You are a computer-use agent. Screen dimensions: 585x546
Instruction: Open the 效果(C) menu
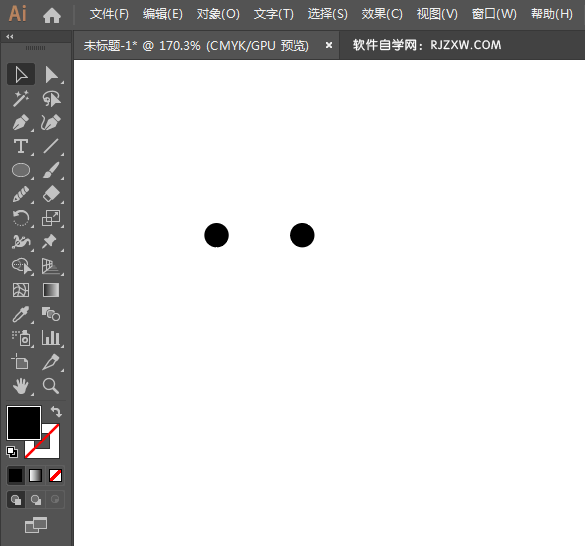(x=382, y=14)
